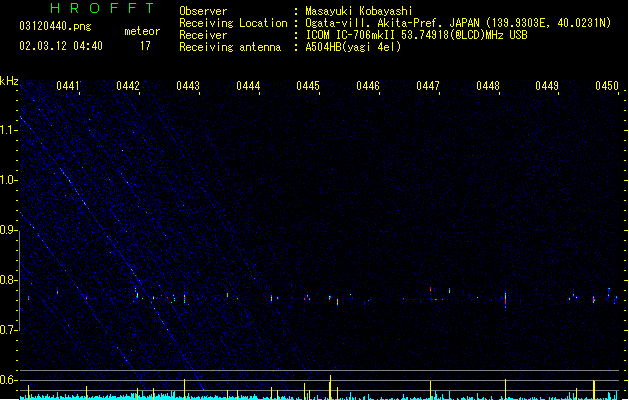
Task: Click the 0448 time marker
Action: 488,86
